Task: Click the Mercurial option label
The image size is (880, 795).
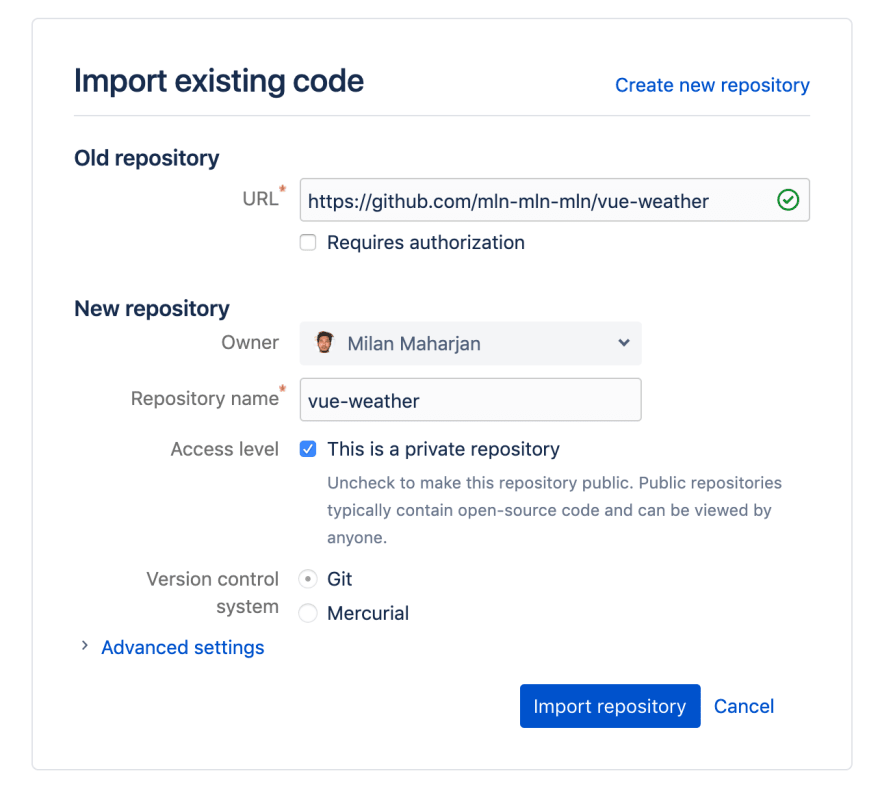Action: (x=368, y=613)
